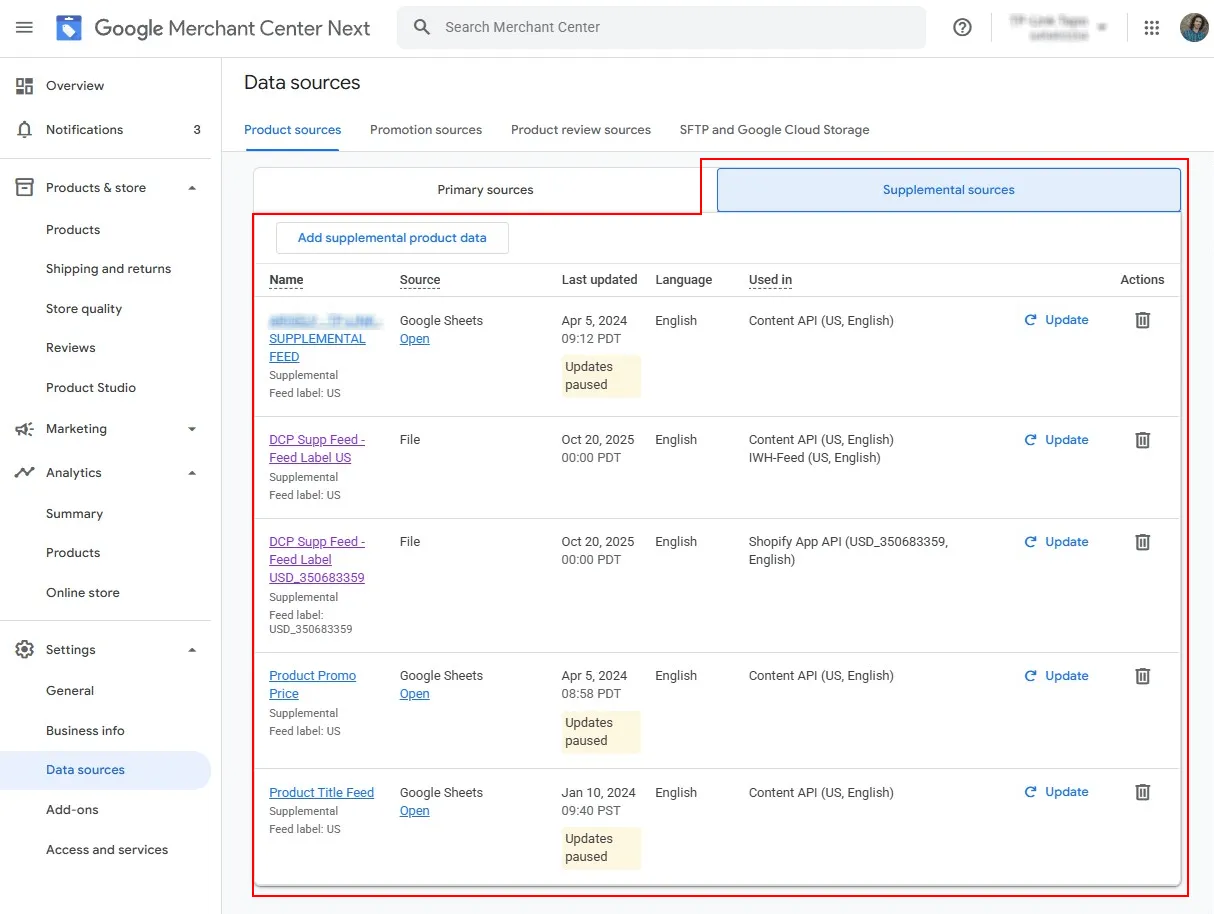Collapse the Settings sidebar section
Screen dimensions: 1214x914
[x=192, y=650]
